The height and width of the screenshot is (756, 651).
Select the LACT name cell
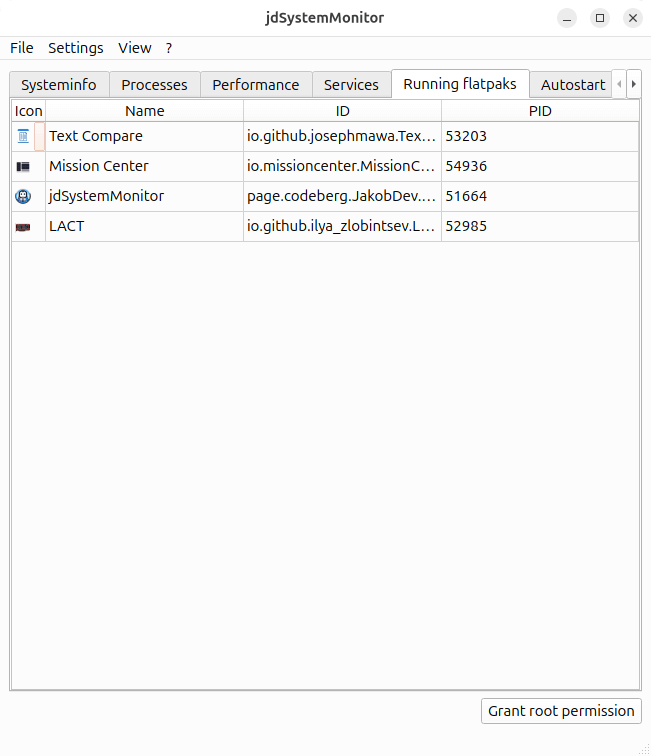click(x=144, y=226)
